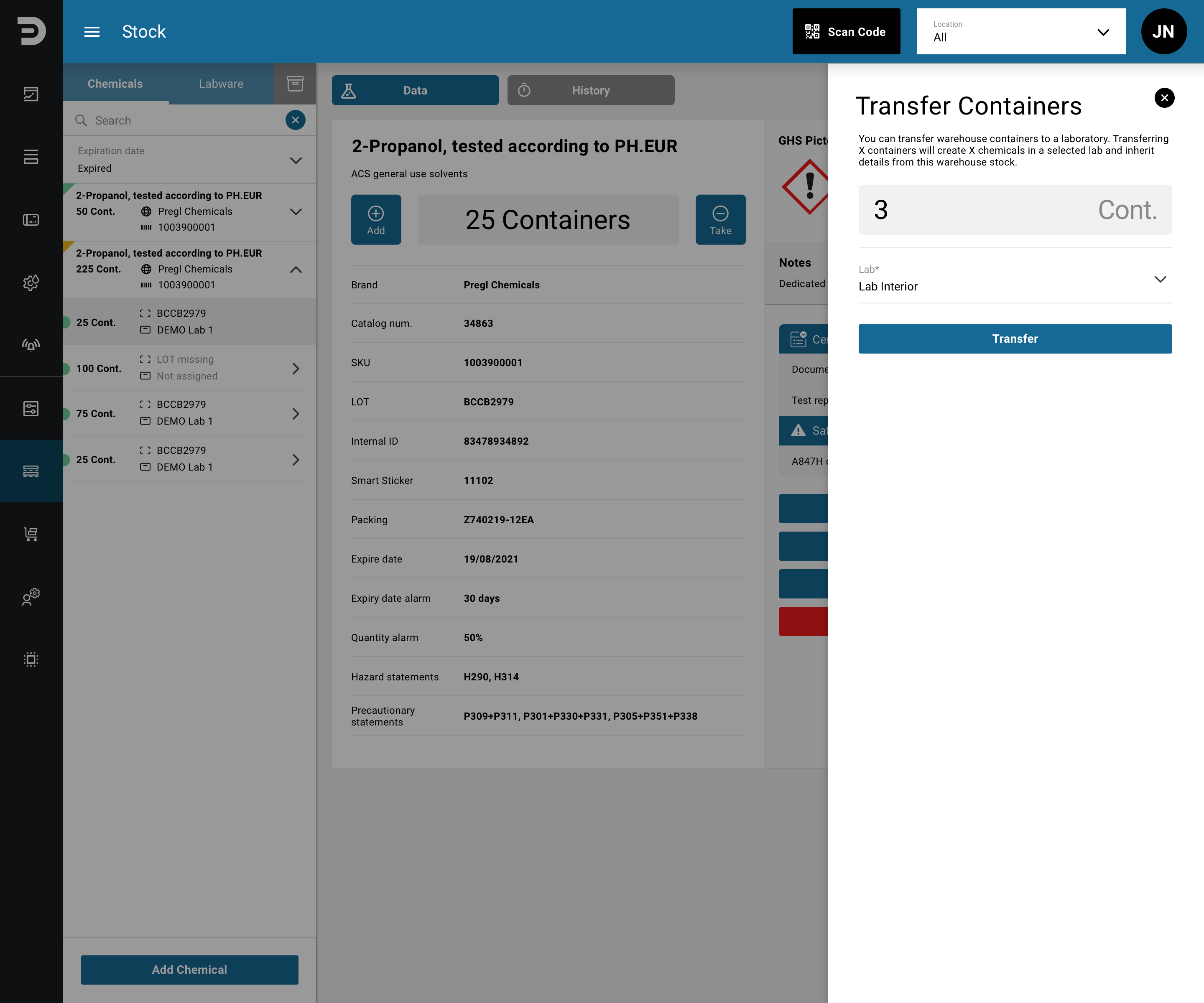This screenshot has width=1204, height=1003.
Task: Select the Stock shelves icon in sidebar
Action: tap(31, 471)
